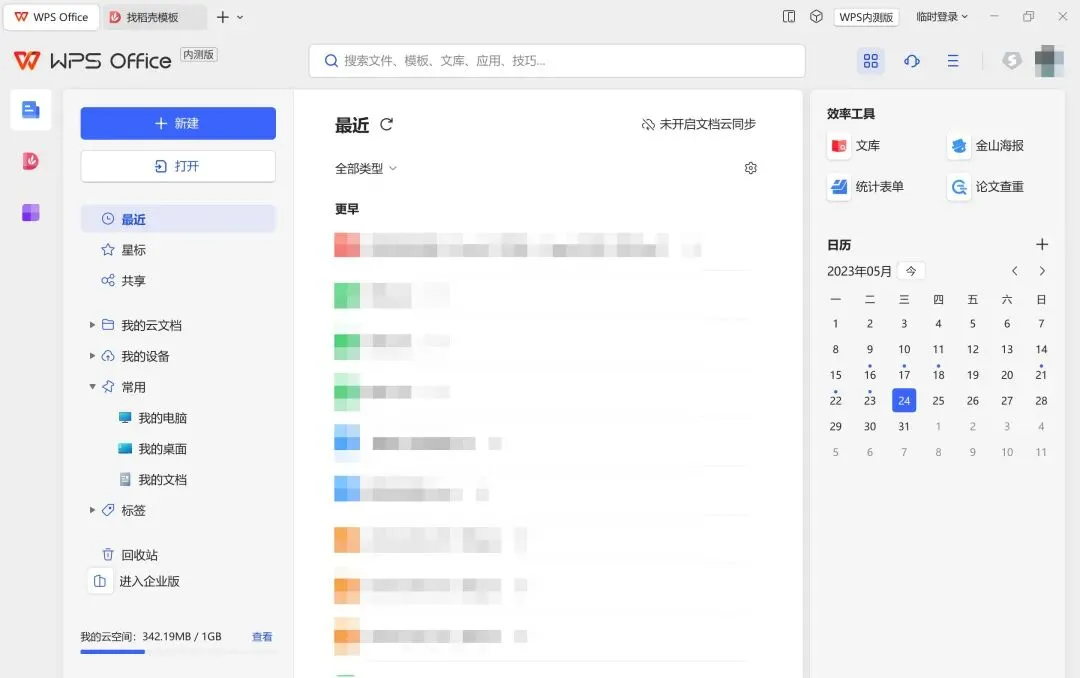Select May 17 in calendar
The height and width of the screenshot is (678, 1080).
(904, 375)
